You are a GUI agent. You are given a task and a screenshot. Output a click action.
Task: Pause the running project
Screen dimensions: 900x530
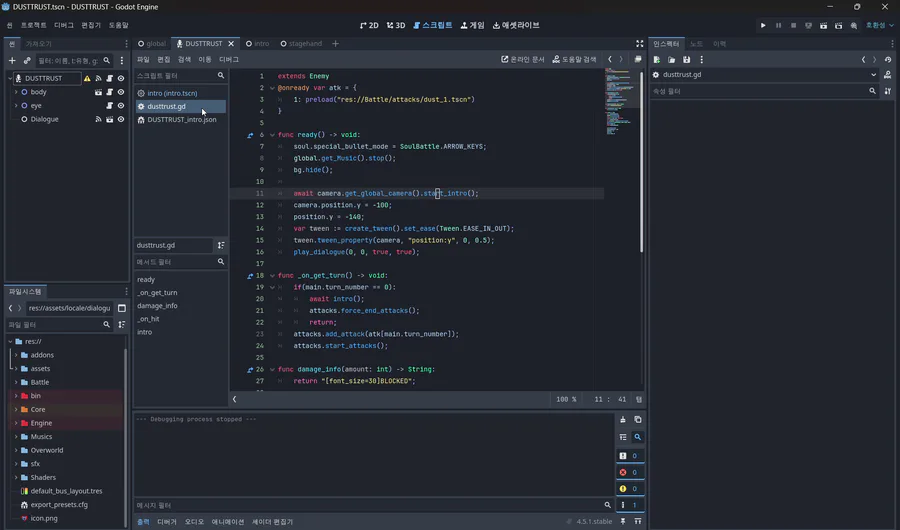778,25
